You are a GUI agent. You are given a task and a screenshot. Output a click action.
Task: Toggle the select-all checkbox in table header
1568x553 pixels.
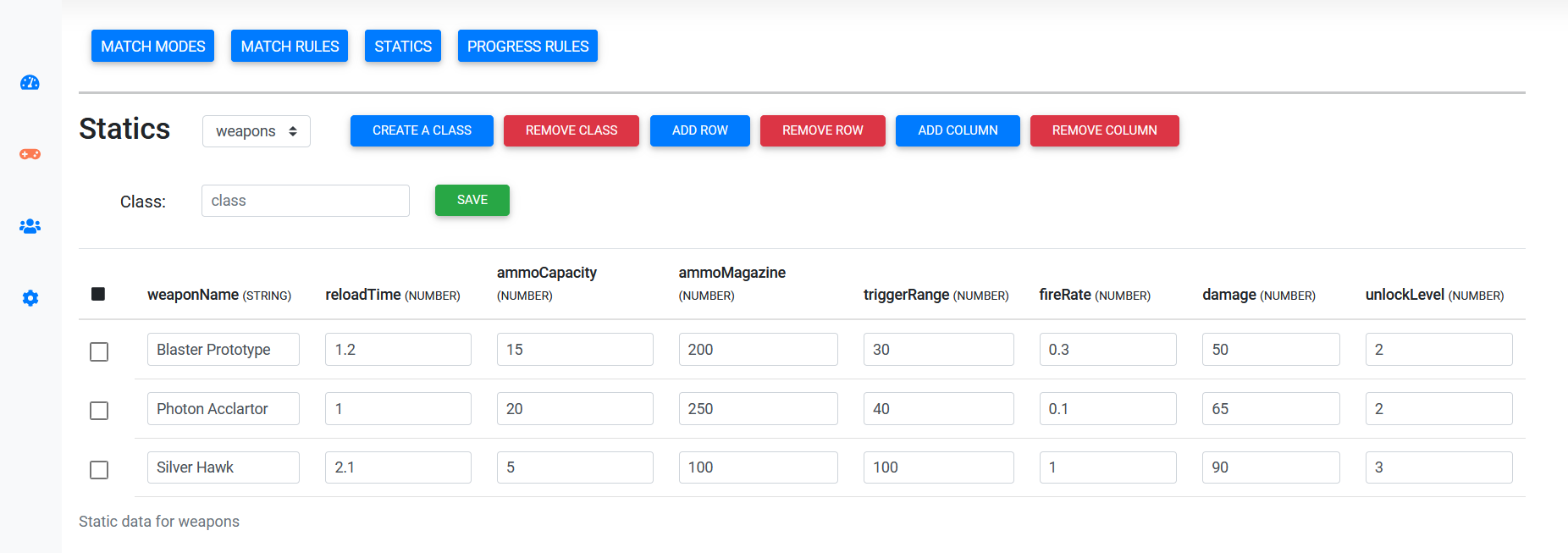(98, 294)
